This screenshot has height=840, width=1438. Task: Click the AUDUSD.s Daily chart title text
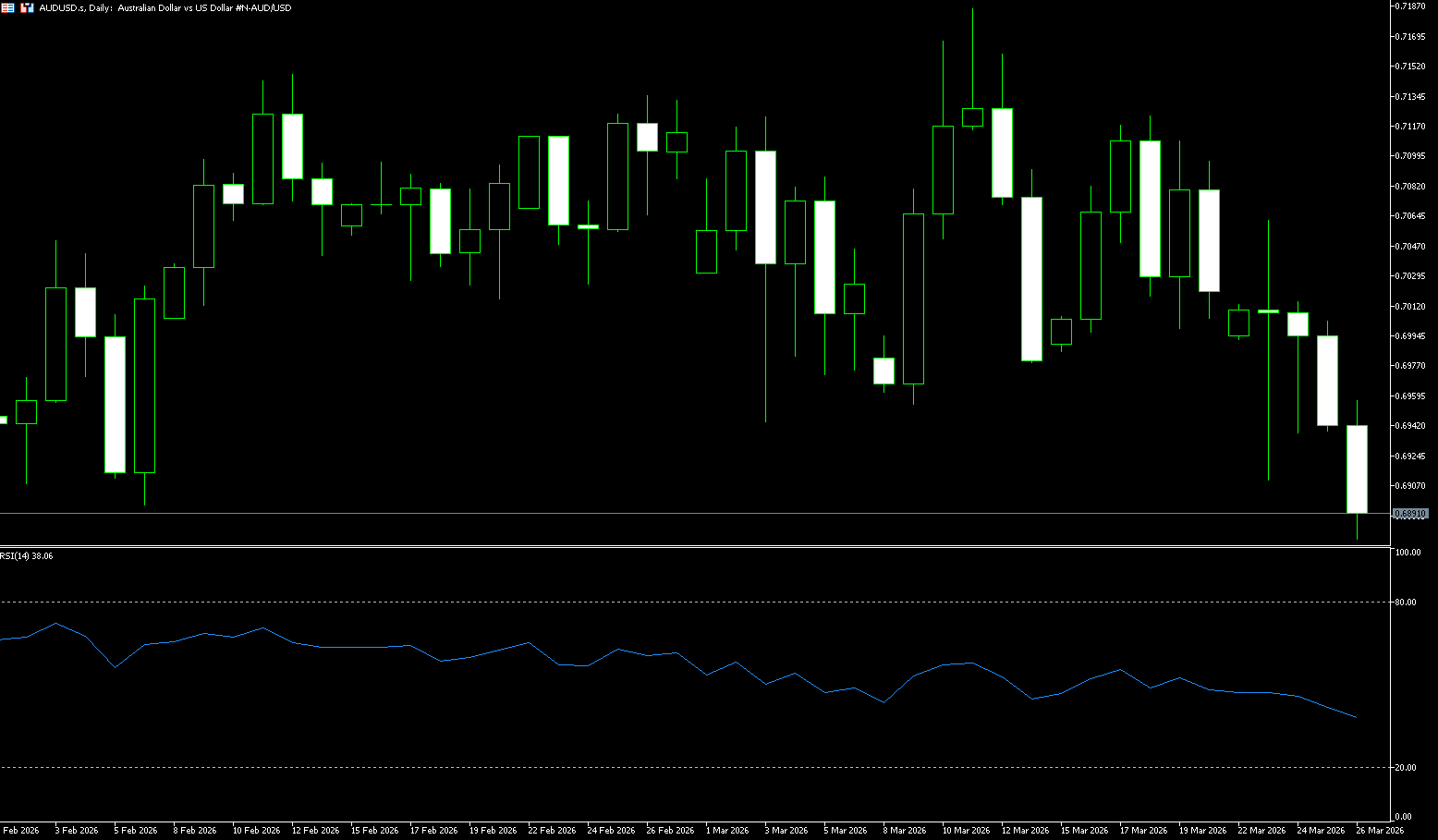coord(165,7)
